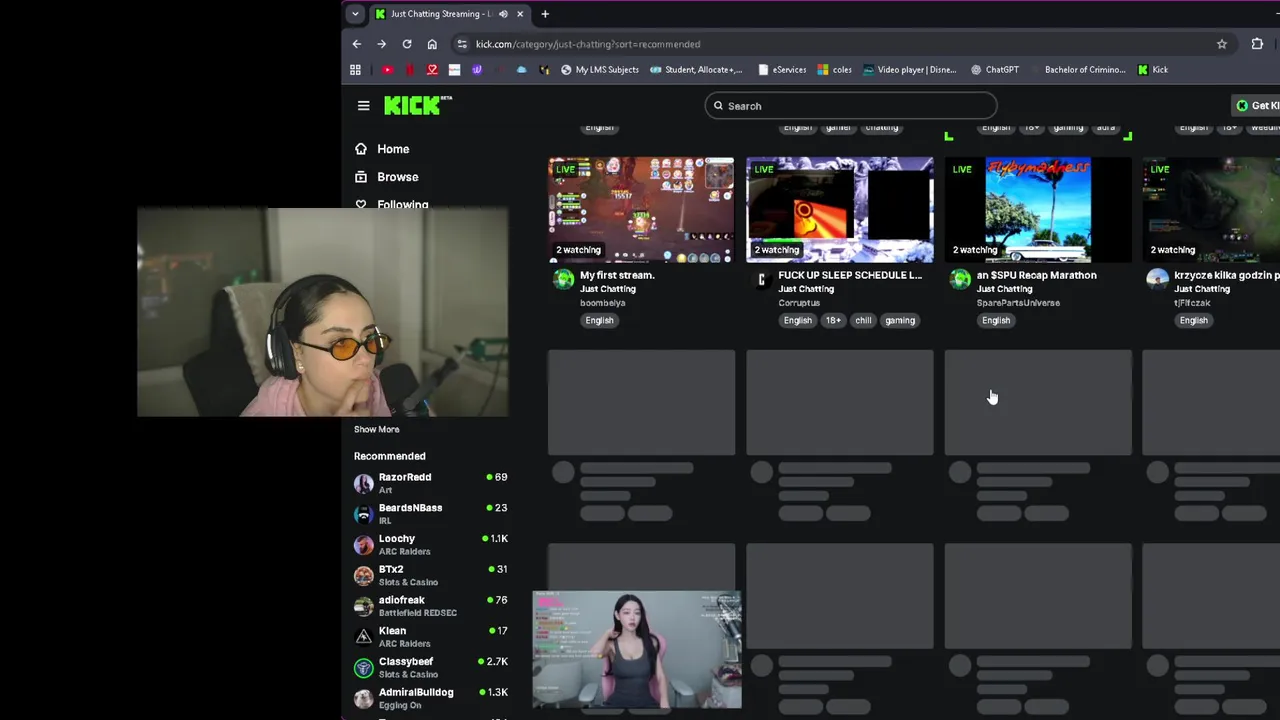Open the tab search dropdown chevron
The image size is (1280, 720).
[x=355, y=14]
